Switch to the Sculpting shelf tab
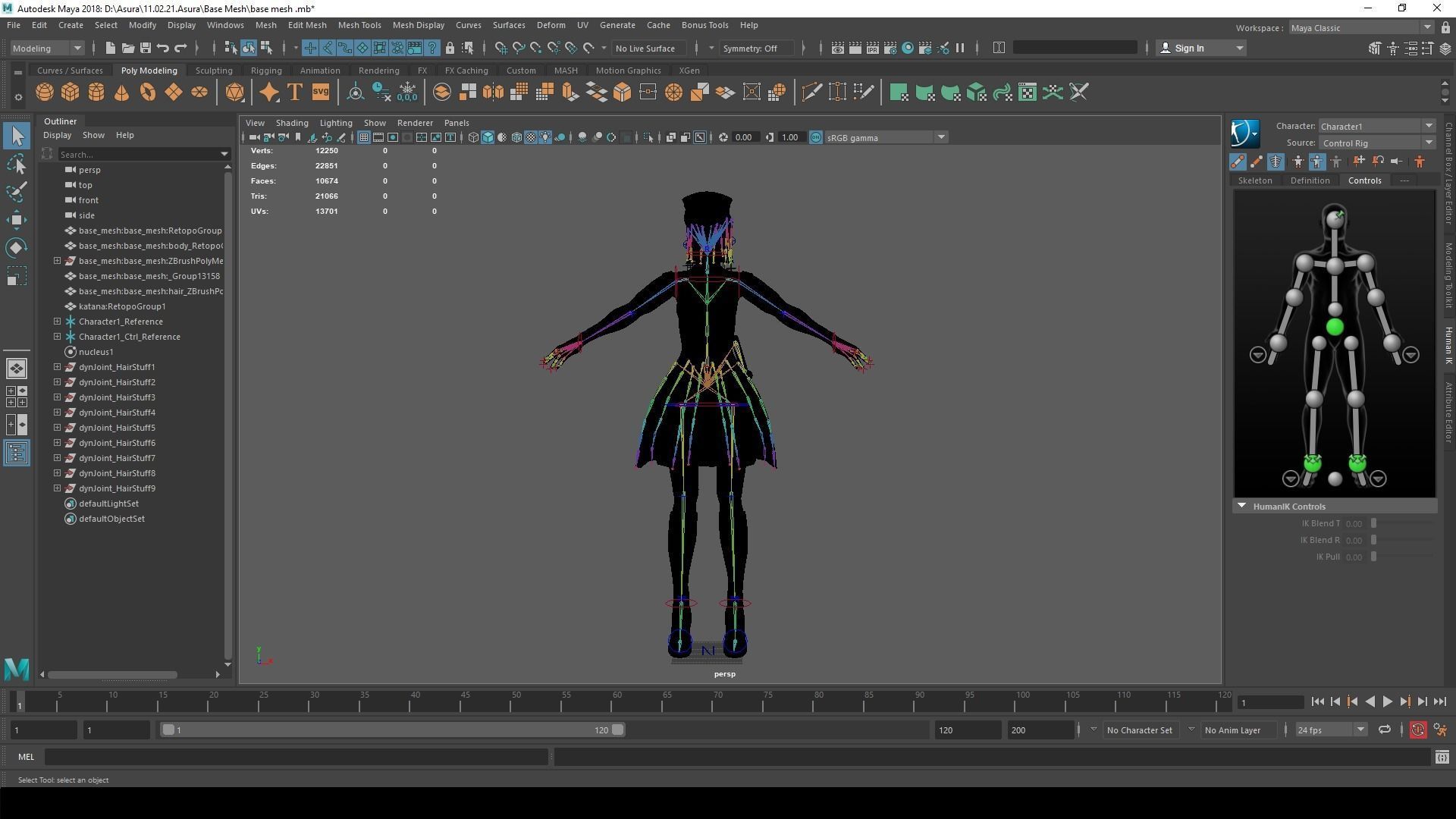Viewport: 1456px width, 819px height. [214, 71]
